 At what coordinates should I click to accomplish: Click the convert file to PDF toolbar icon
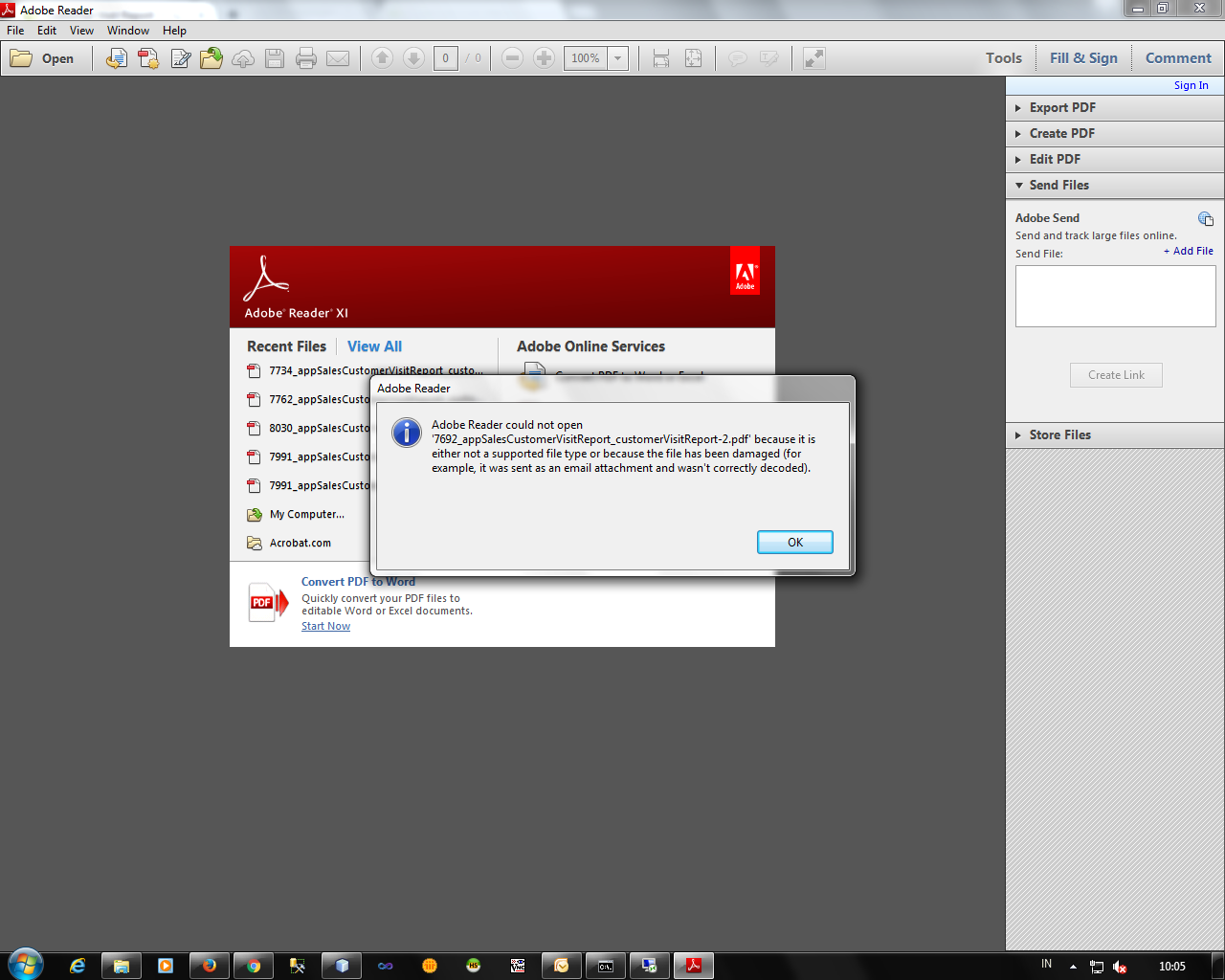[117, 58]
